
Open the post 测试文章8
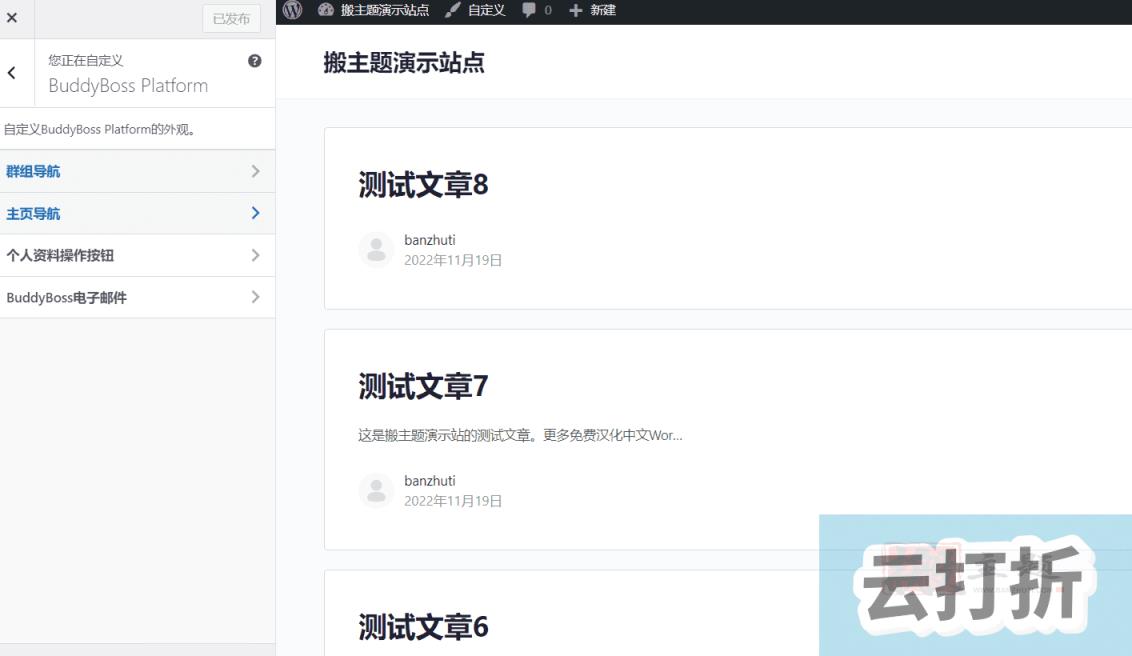click(423, 185)
